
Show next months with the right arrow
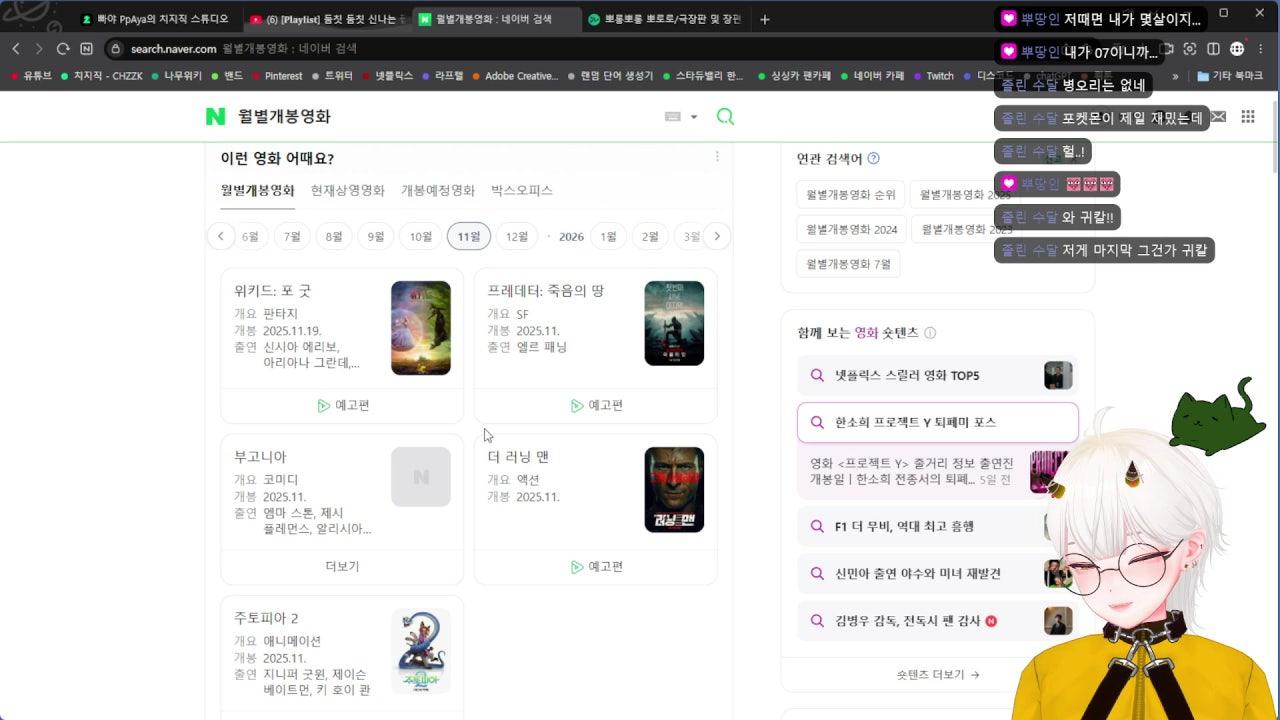coord(717,237)
